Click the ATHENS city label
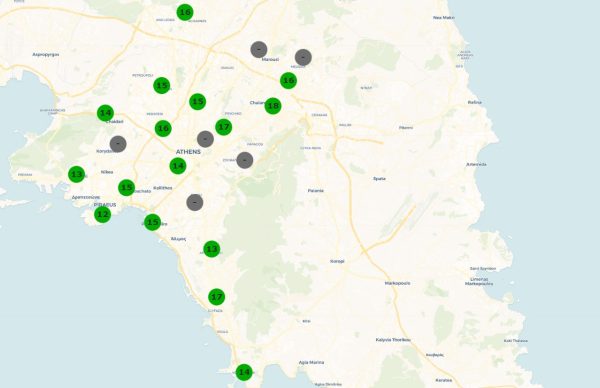 [x=188, y=152]
